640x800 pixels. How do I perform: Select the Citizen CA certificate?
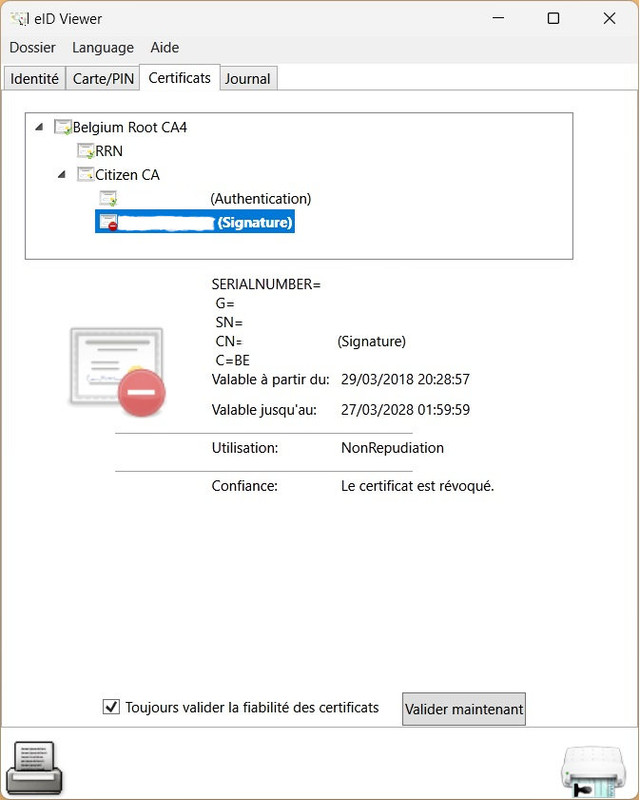click(x=128, y=175)
